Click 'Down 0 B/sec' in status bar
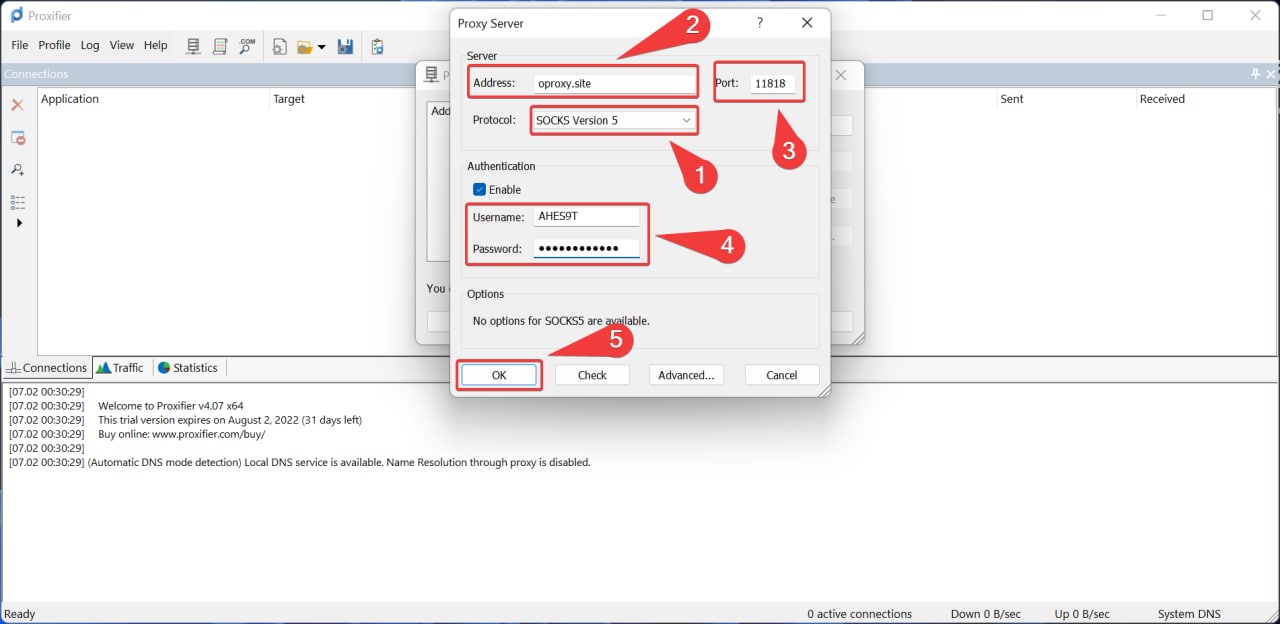1280x624 pixels. pyautogui.click(x=986, y=614)
